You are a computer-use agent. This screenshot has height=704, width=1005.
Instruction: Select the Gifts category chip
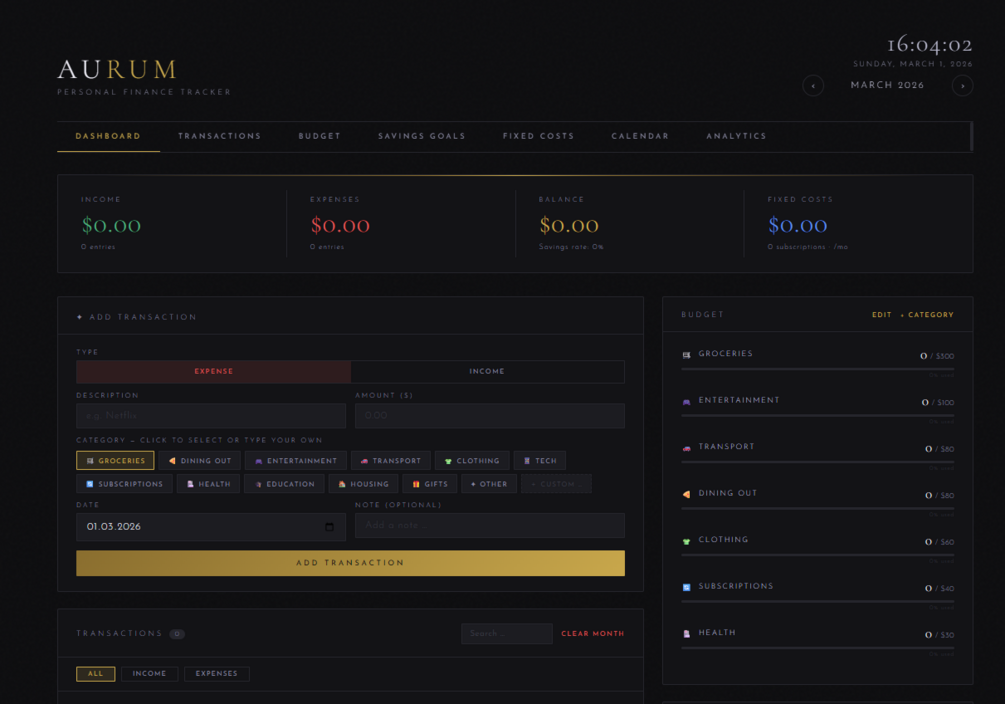(430, 483)
